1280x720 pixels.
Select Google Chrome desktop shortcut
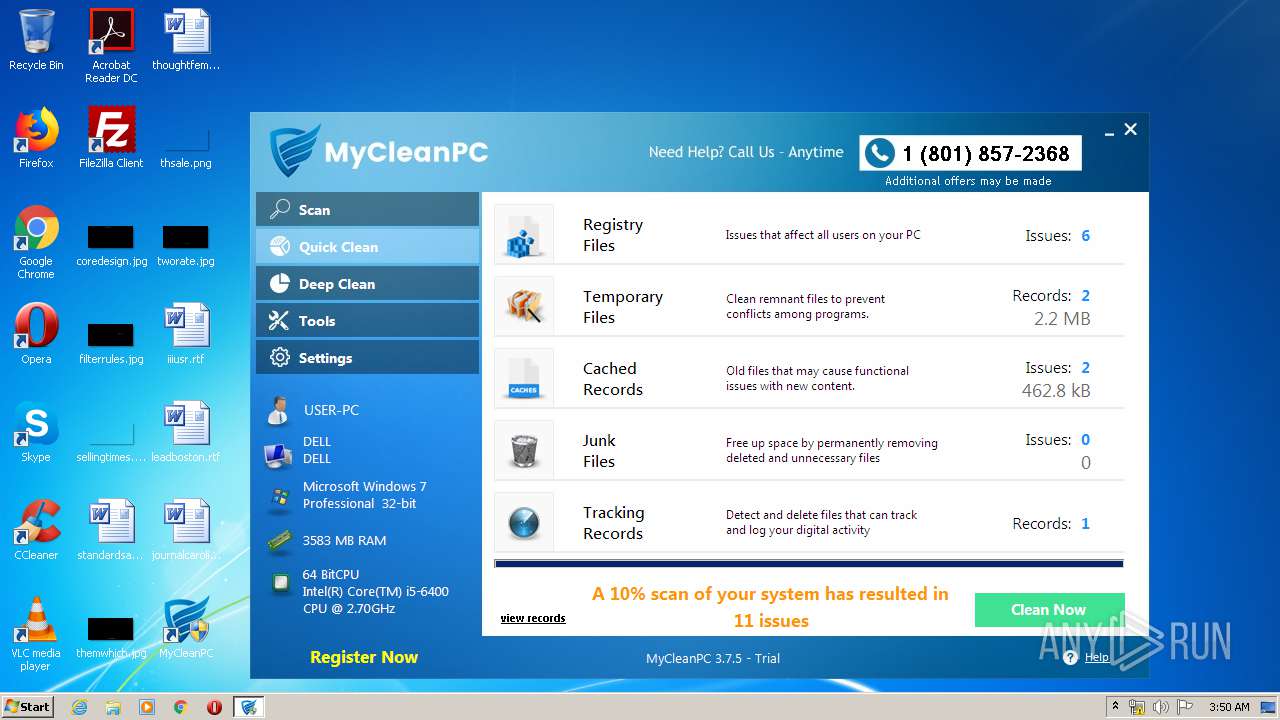pos(36,242)
